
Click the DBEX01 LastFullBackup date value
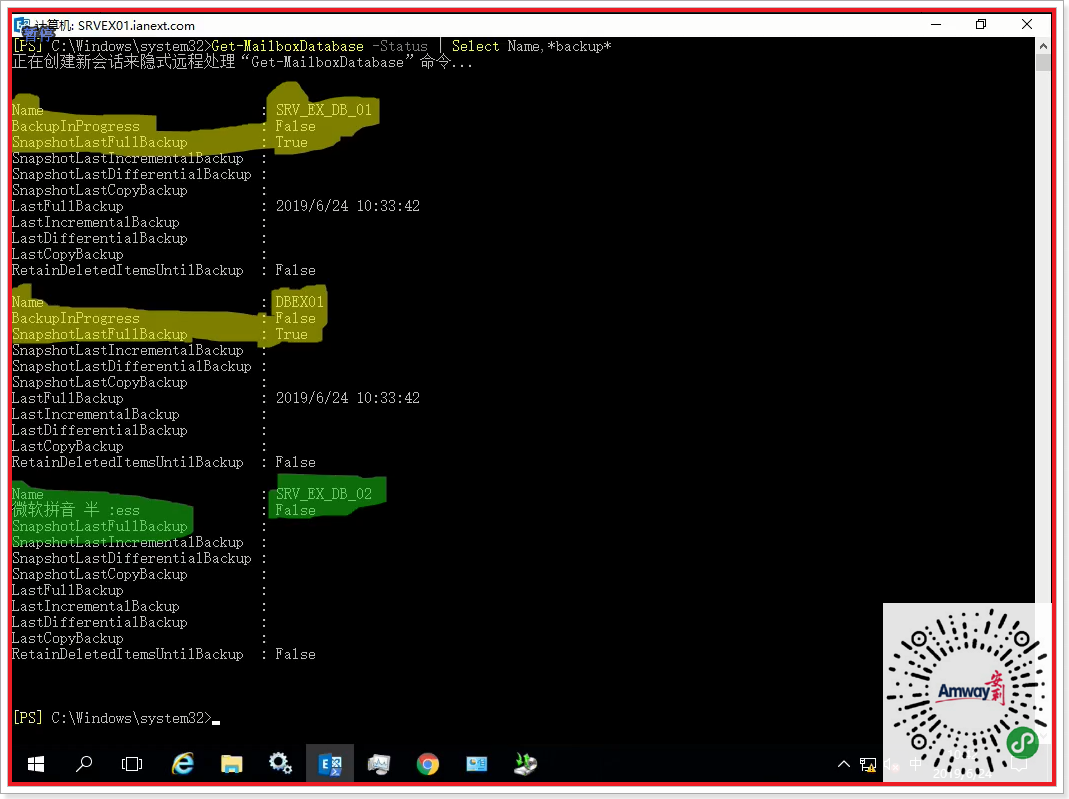348,398
